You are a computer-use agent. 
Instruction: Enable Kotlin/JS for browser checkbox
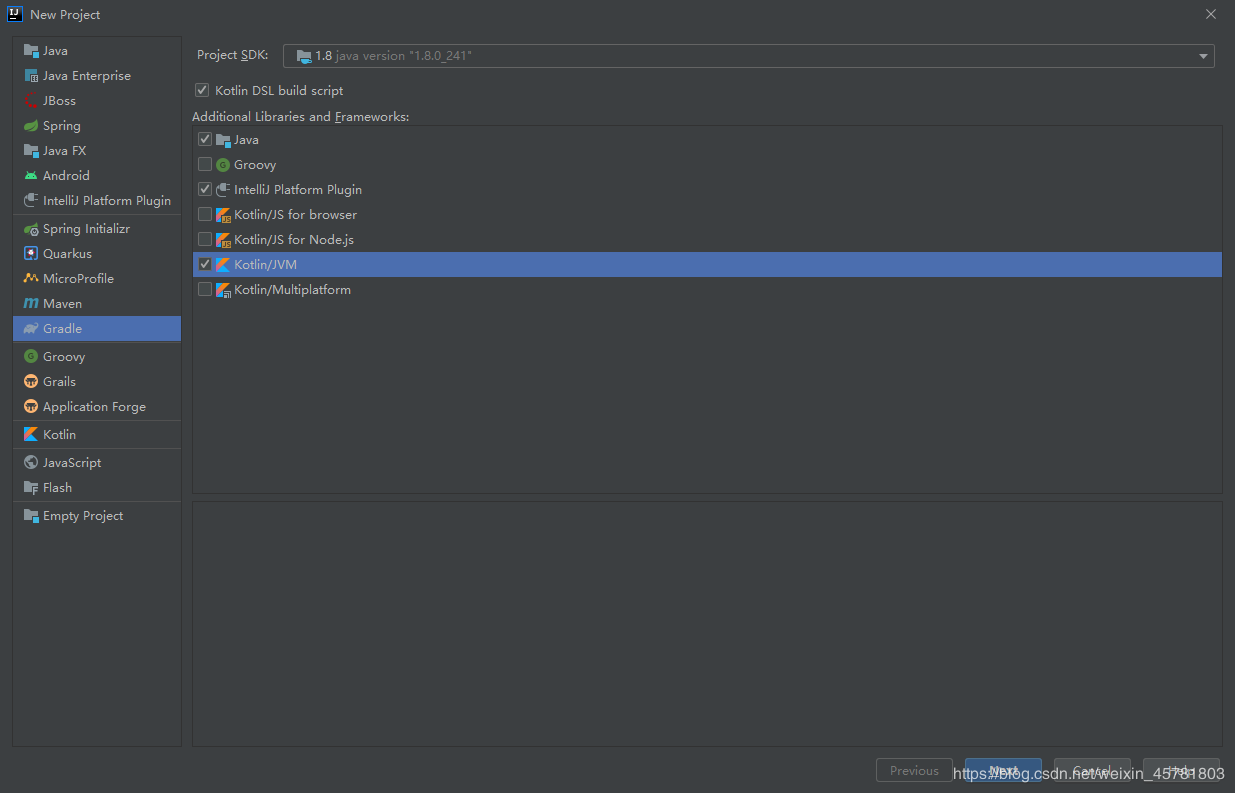coord(205,214)
